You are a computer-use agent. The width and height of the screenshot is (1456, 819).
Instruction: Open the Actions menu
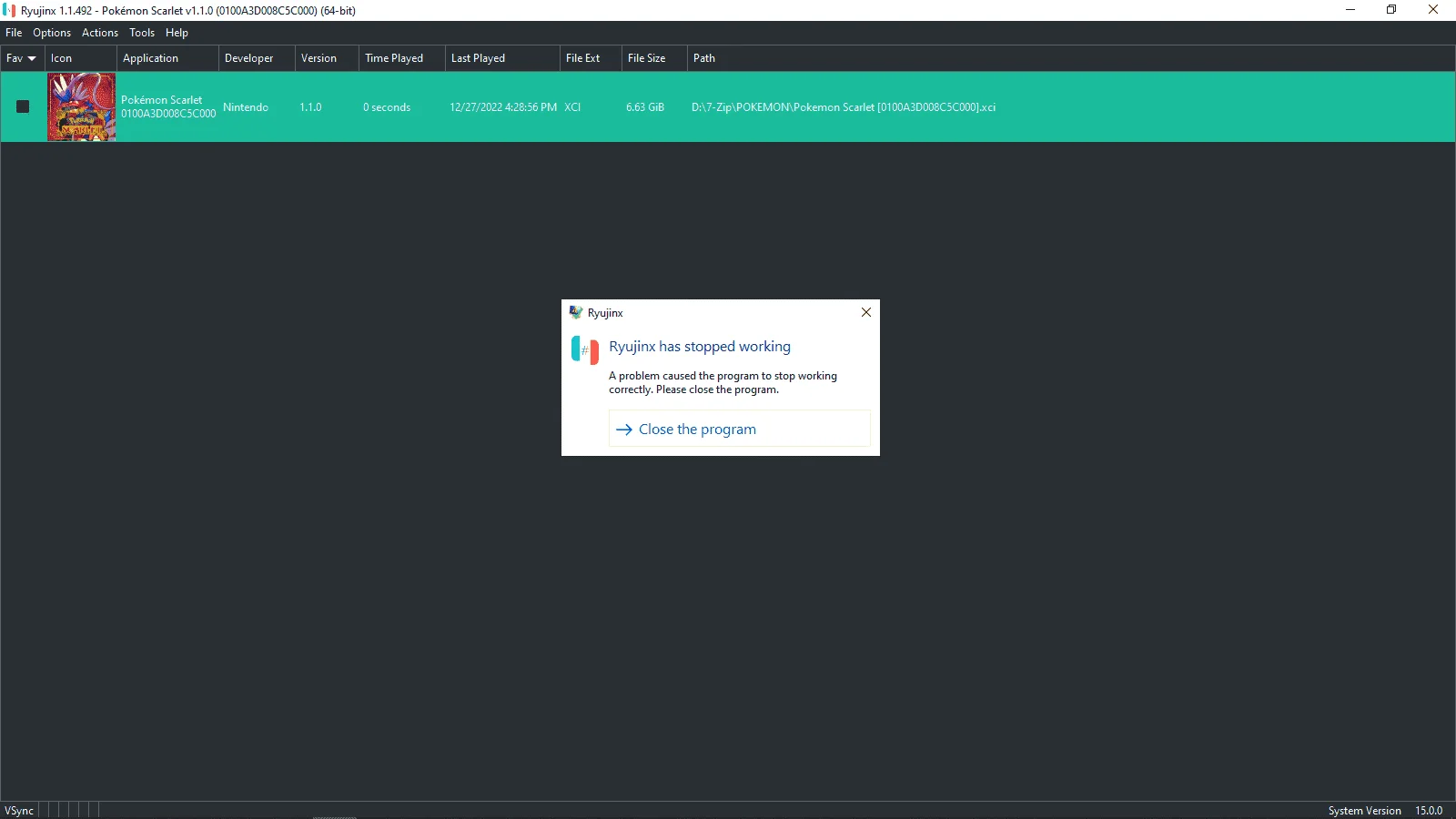[x=100, y=33]
